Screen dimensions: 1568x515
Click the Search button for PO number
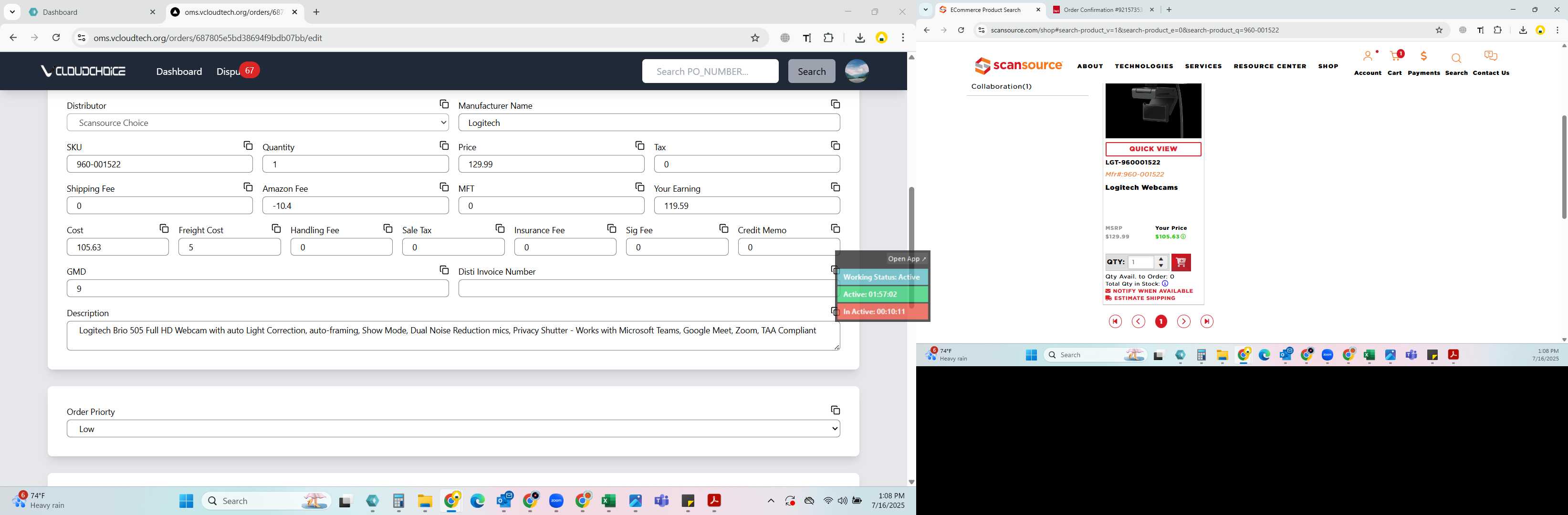pyautogui.click(x=811, y=71)
